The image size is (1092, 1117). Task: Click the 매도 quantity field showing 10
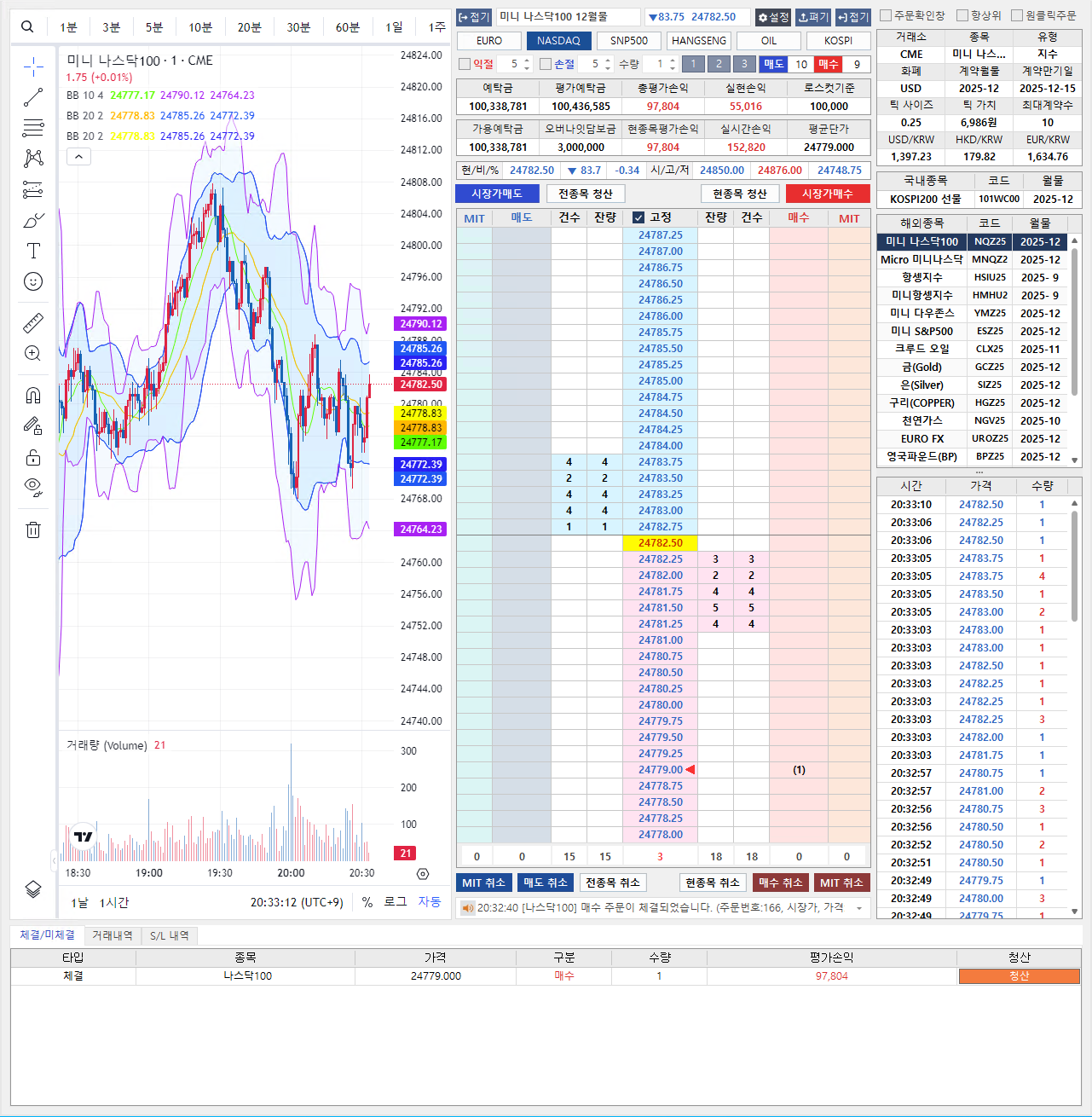tap(801, 64)
